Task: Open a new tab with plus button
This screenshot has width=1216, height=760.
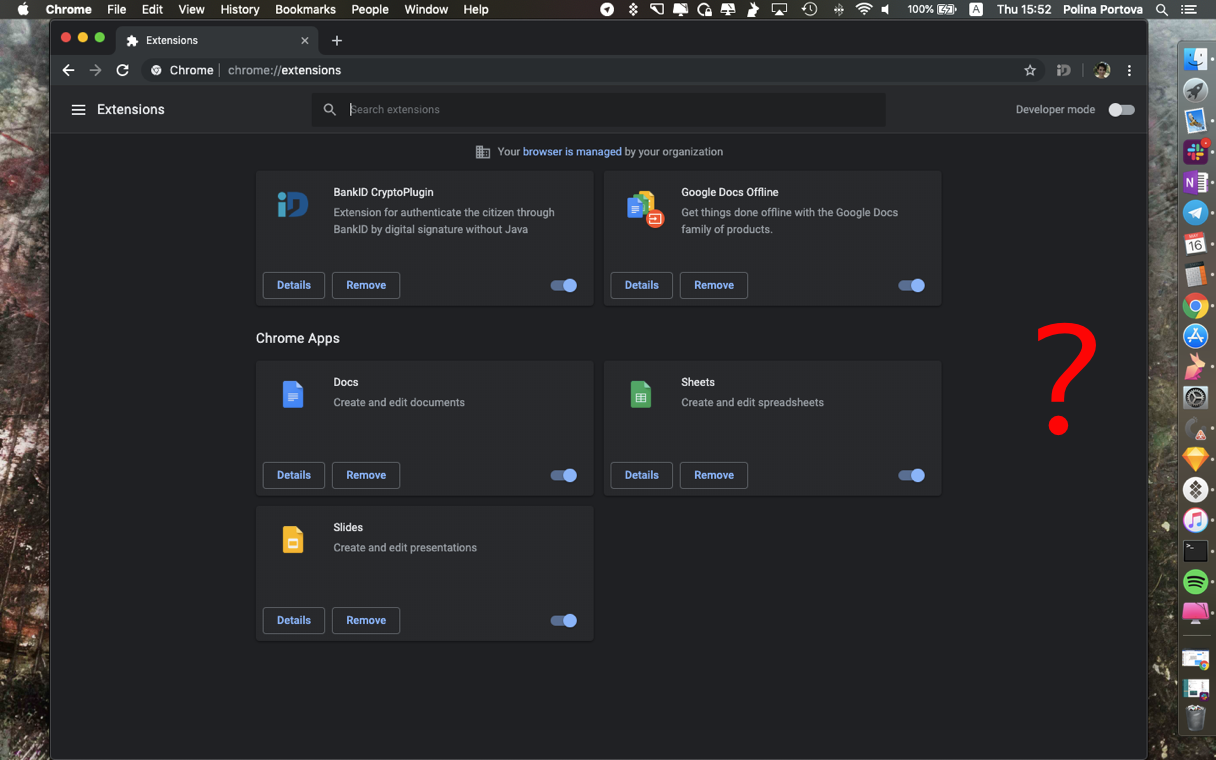Action: click(x=337, y=41)
